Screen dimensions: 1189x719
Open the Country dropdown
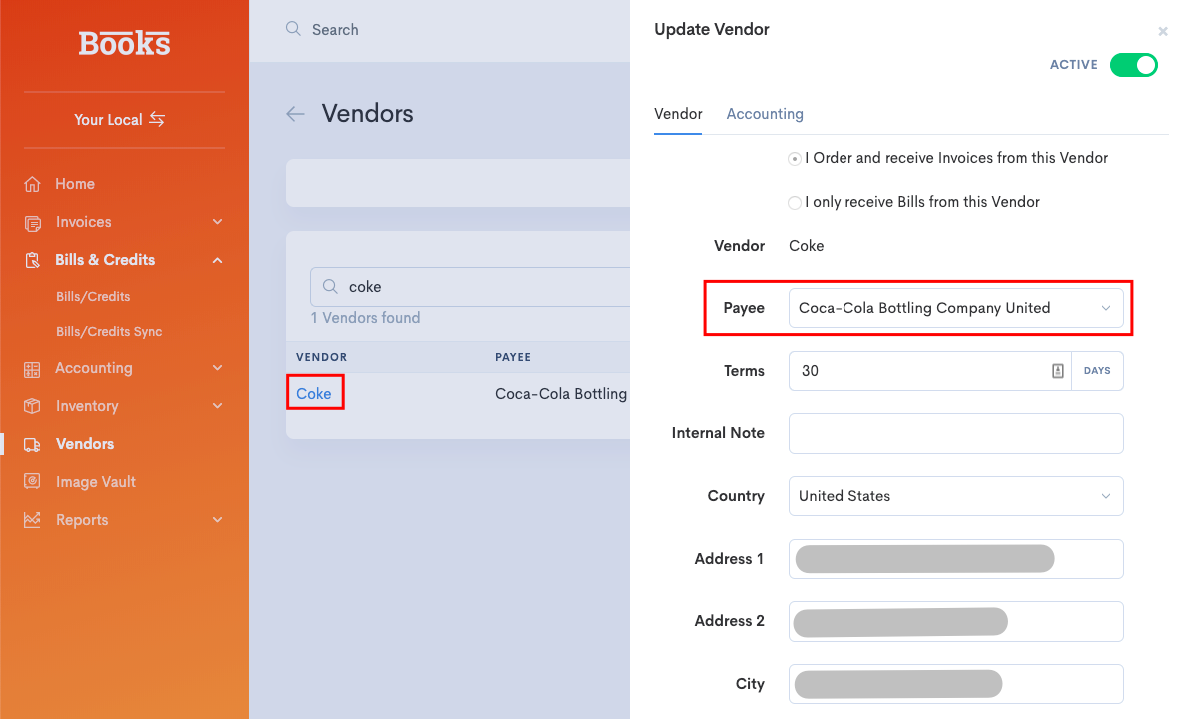(x=955, y=496)
